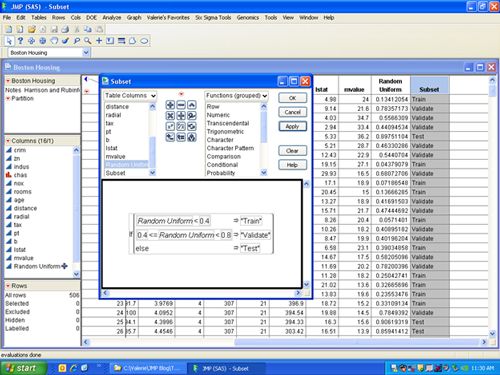500x375 pixels.
Task: Open the Table Columns dropdown
Action: coord(130,96)
